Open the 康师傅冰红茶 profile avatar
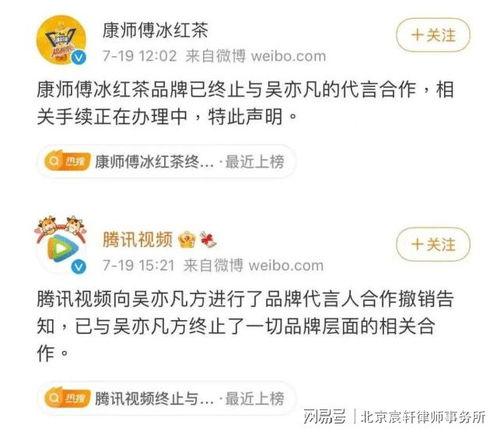This screenshot has height=432, width=500. pos(61,40)
